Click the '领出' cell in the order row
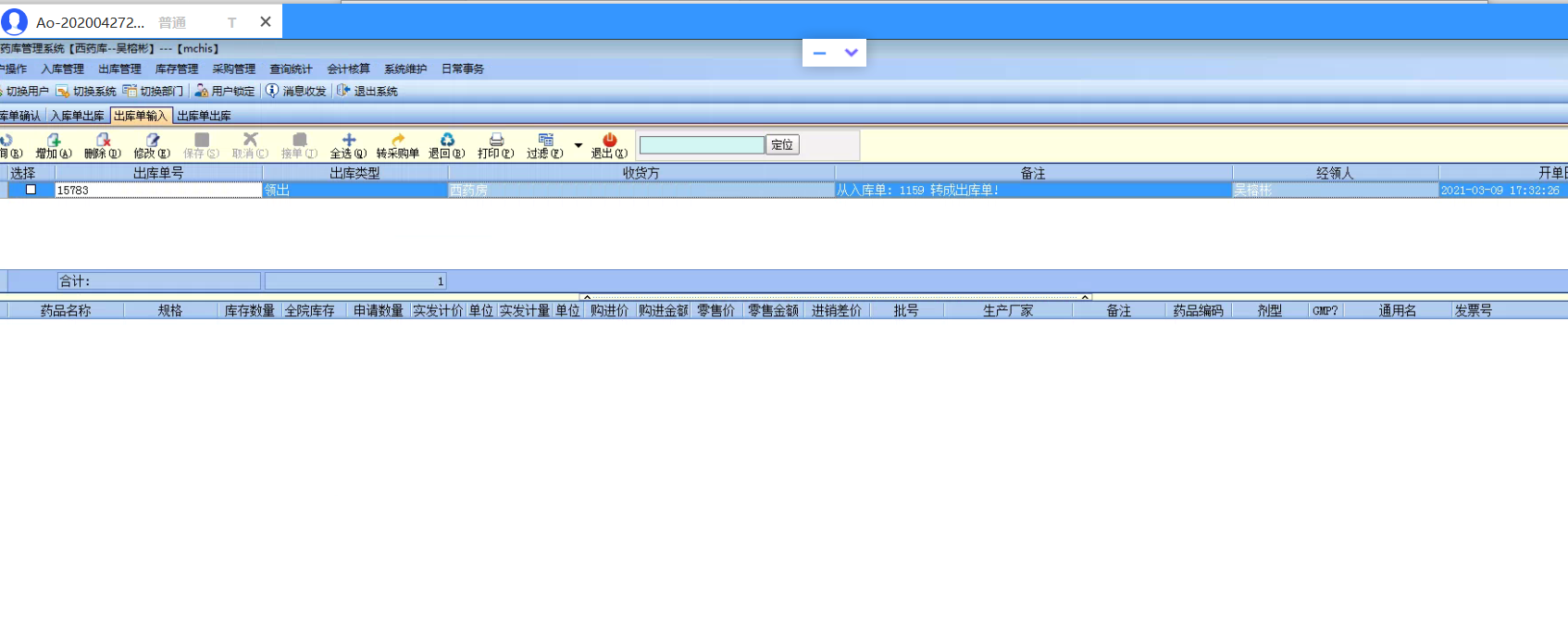1568x631 pixels. pos(355,190)
